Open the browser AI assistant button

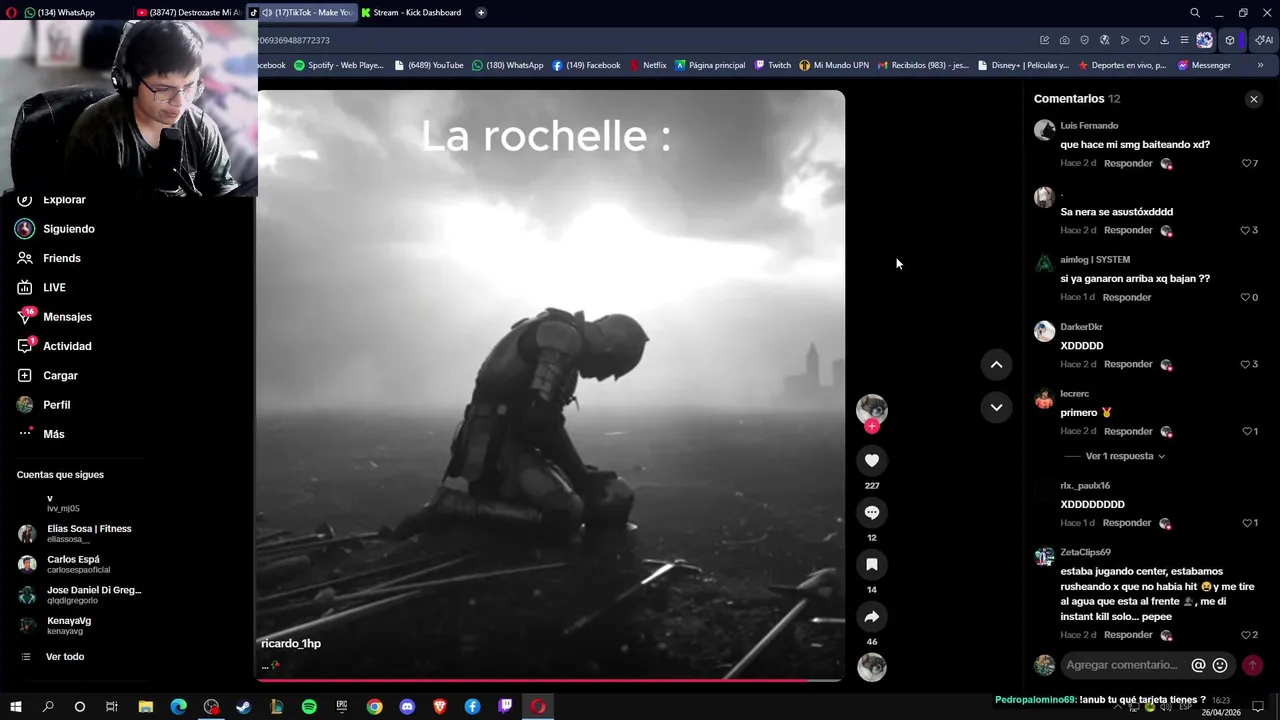pos(1264,40)
